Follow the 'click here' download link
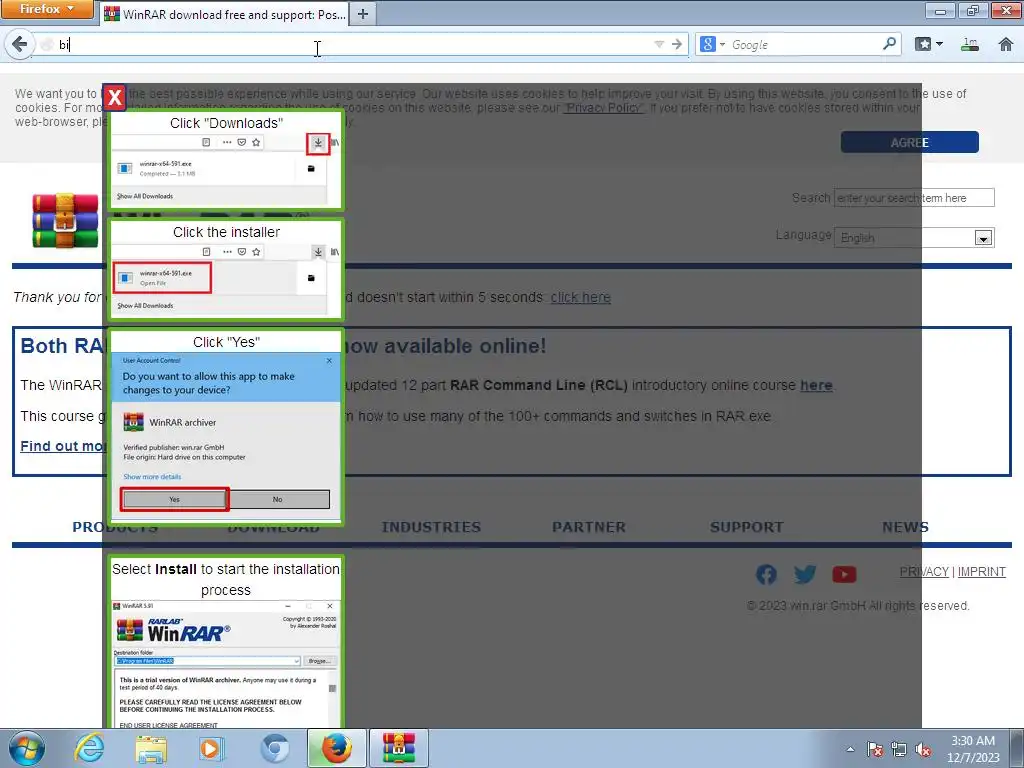 click(581, 297)
